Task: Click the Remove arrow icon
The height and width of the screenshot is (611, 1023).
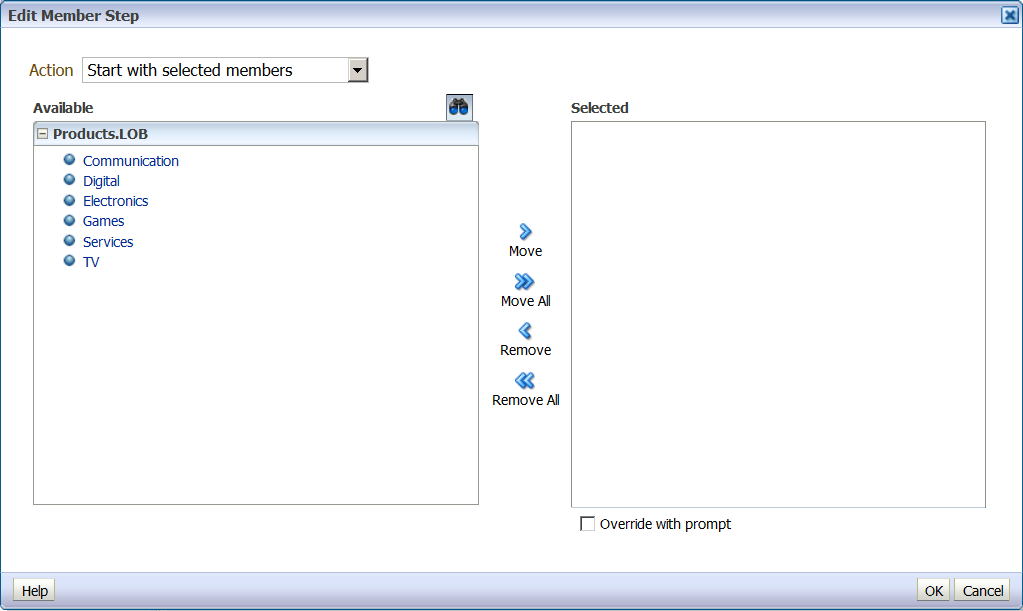Action: click(524, 331)
